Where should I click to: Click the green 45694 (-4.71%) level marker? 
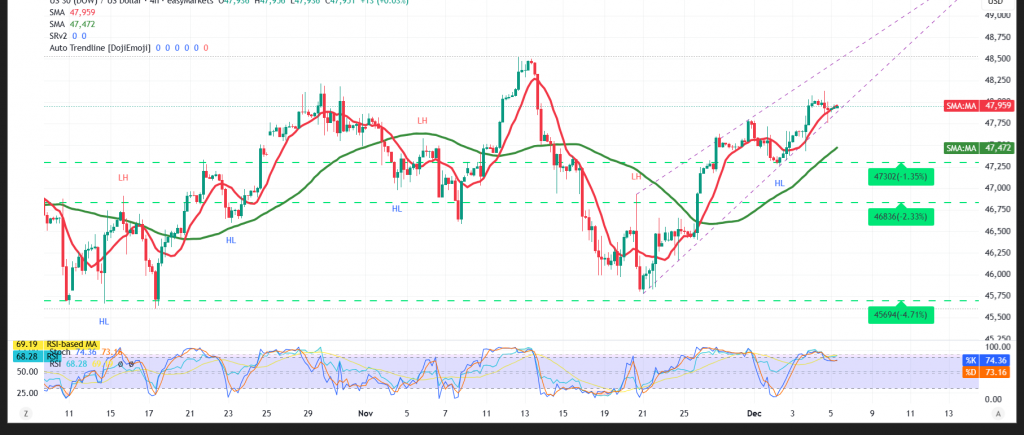[x=900, y=314]
